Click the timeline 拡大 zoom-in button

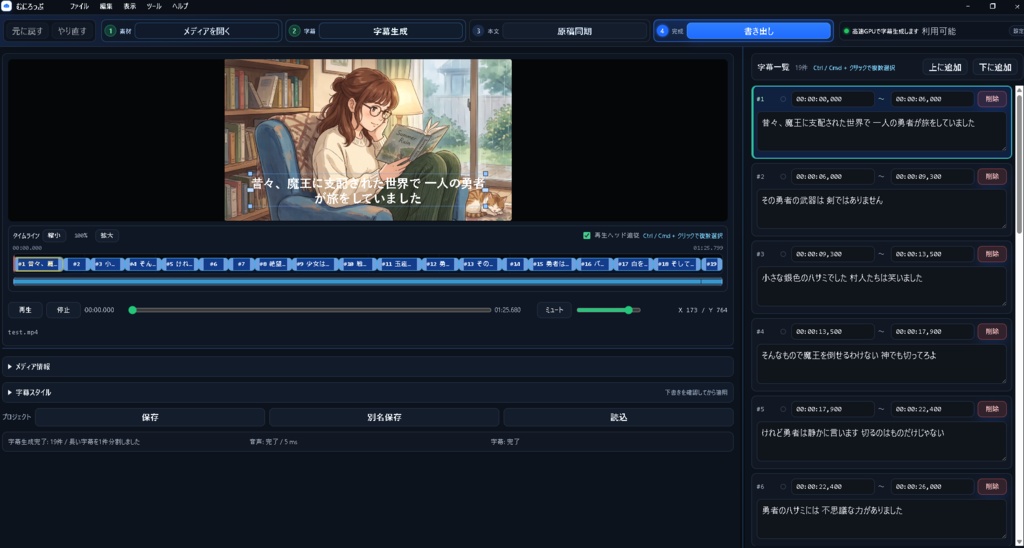tap(106, 236)
